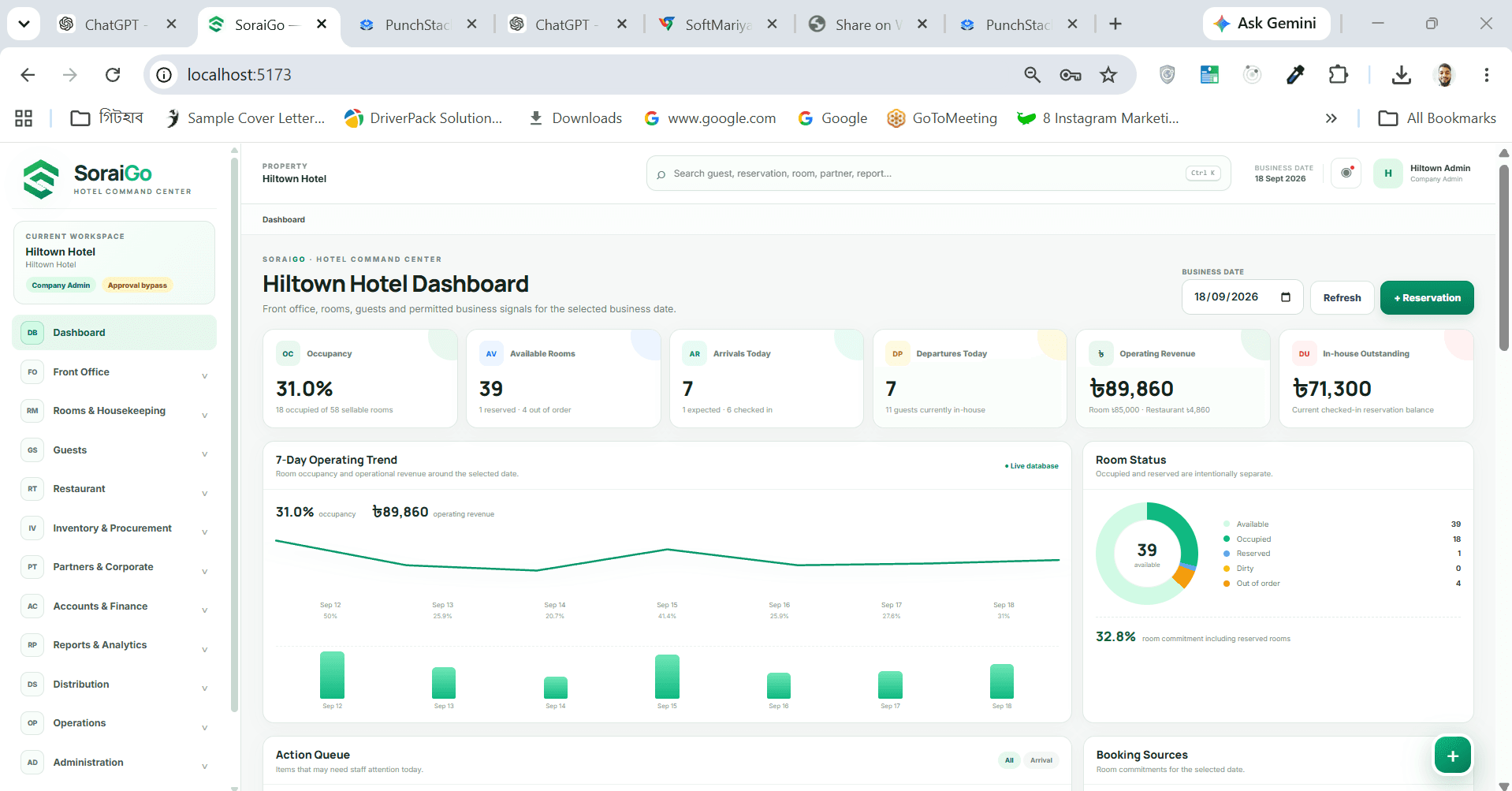Bookmark this page with the star icon
This screenshot has height=791, width=1512.
[1108, 75]
